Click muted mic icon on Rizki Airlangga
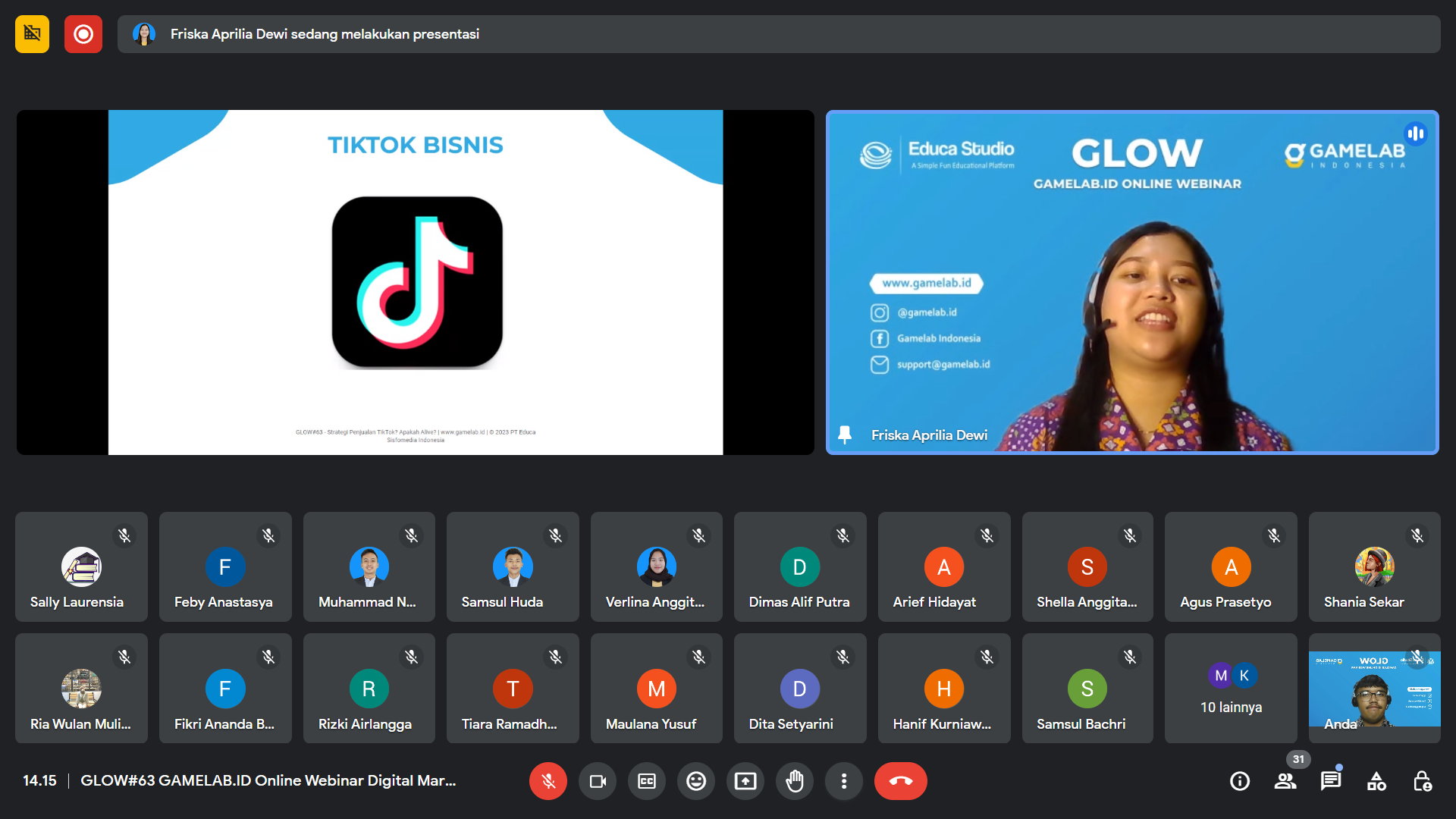 [412, 657]
